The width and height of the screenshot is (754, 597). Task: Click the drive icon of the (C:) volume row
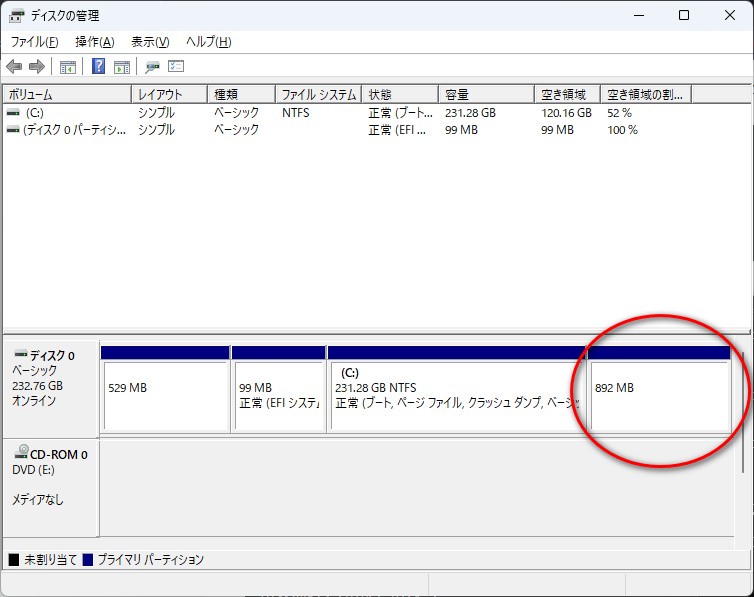pos(14,112)
